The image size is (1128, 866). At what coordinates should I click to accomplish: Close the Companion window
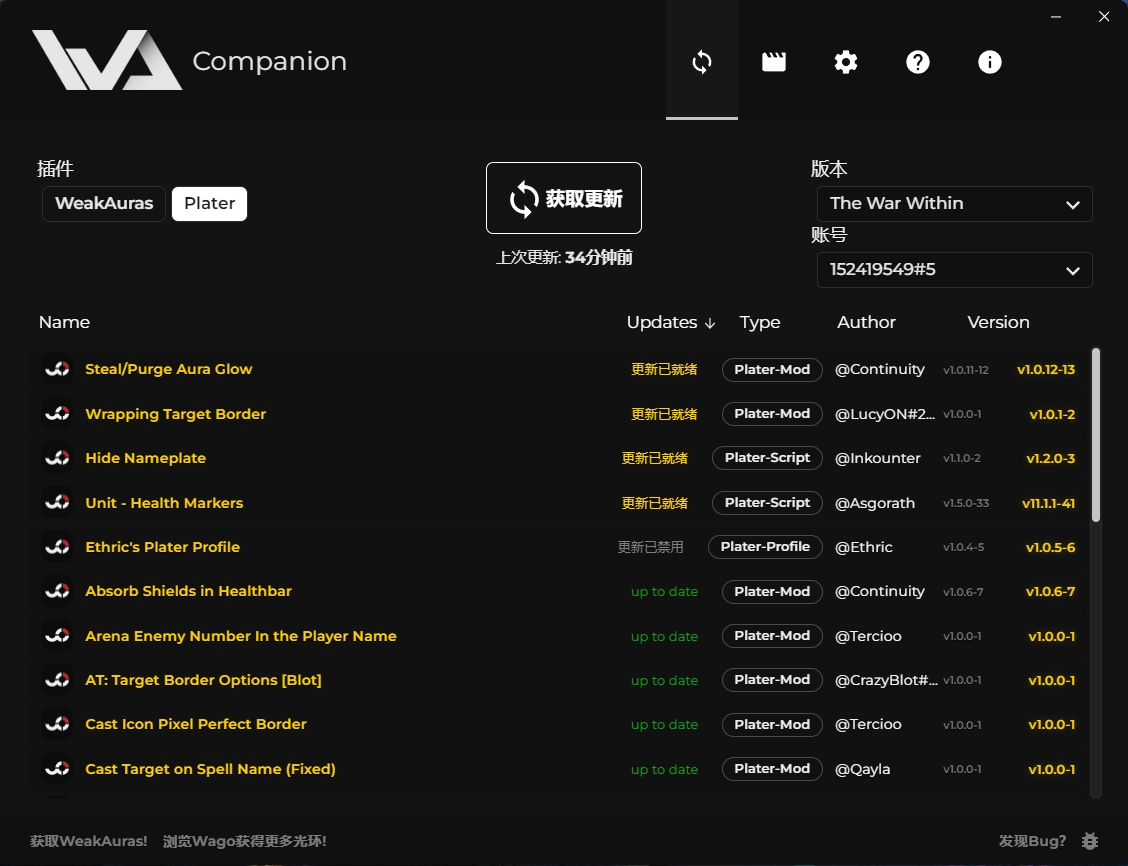tap(1104, 17)
